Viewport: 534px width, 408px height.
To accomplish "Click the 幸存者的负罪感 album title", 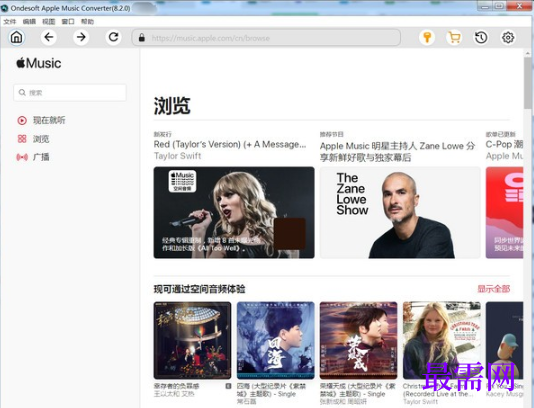I will 176,386.
